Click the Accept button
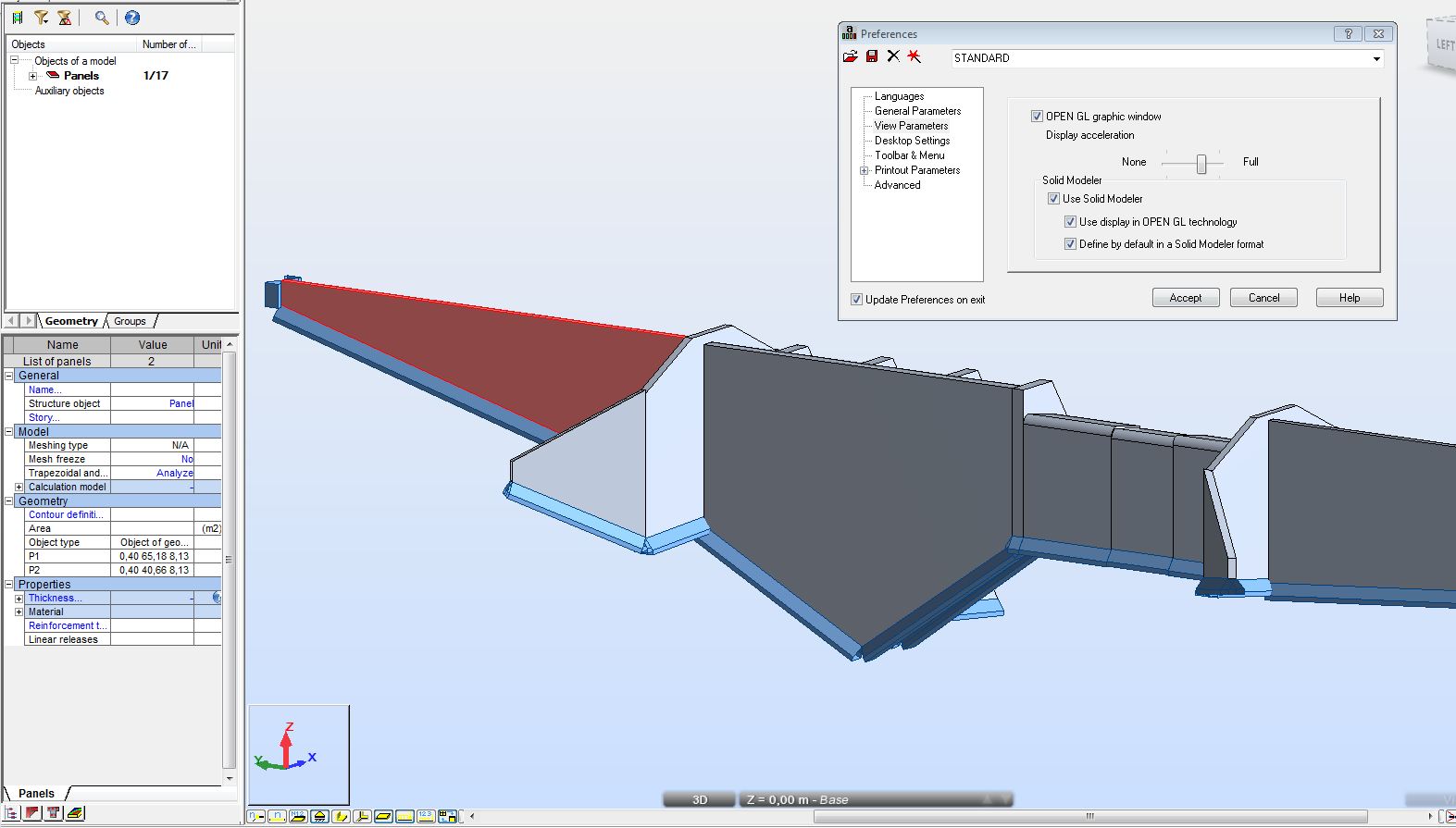The width and height of the screenshot is (1456, 828). point(1186,298)
